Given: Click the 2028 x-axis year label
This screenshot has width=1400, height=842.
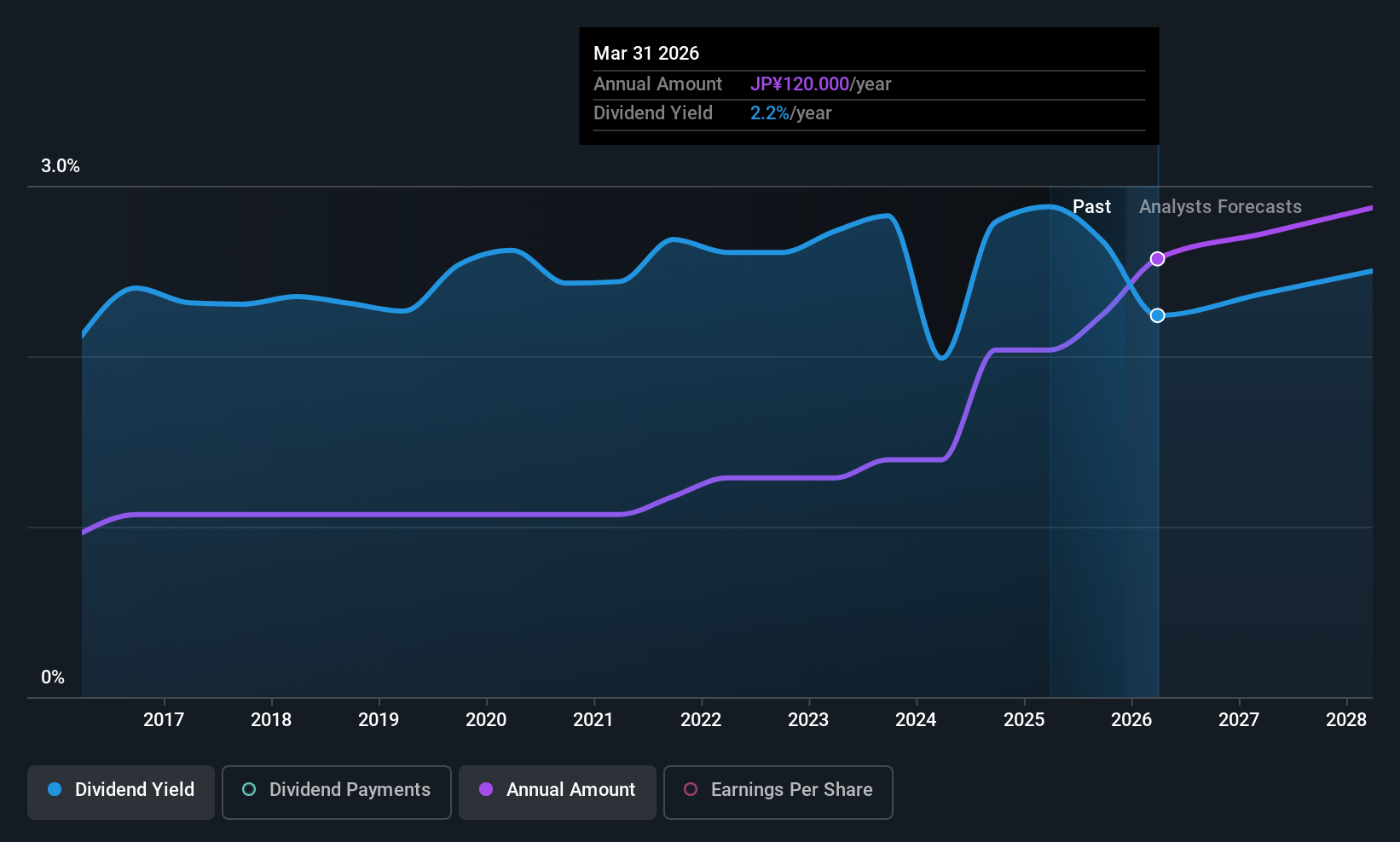Looking at the screenshot, I should (1346, 720).
